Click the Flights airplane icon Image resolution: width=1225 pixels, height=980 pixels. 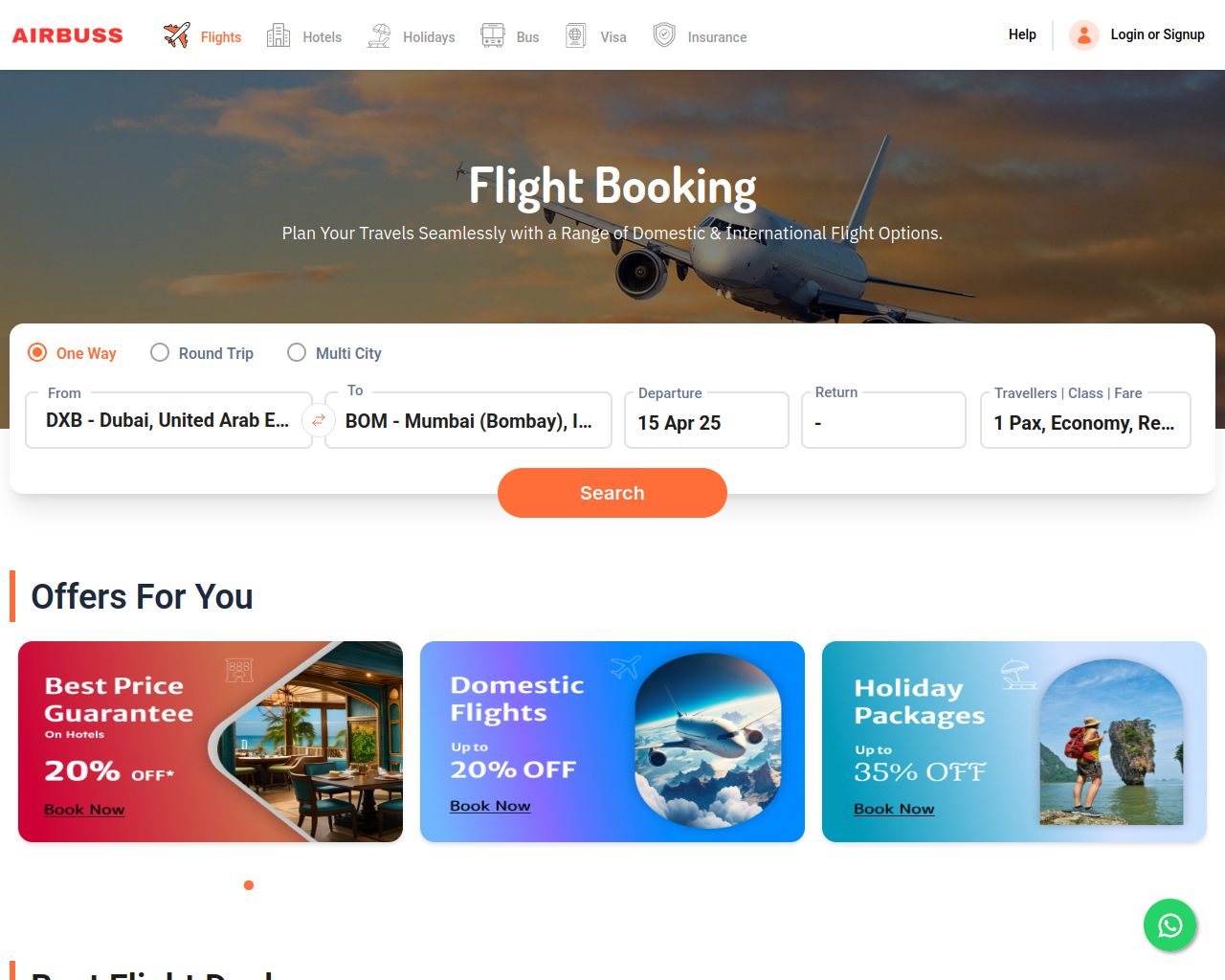click(x=176, y=35)
